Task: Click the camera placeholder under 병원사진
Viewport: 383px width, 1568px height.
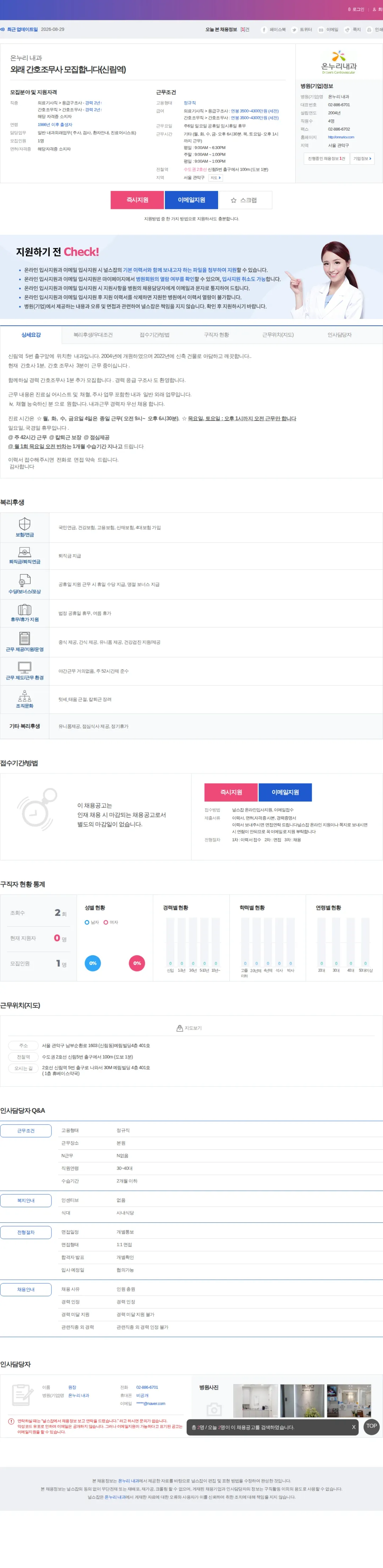Action: tap(213, 1409)
